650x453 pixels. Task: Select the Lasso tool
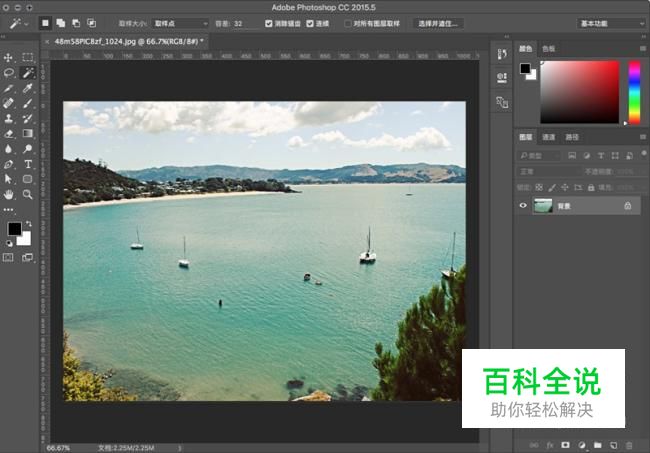pos(8,73)
